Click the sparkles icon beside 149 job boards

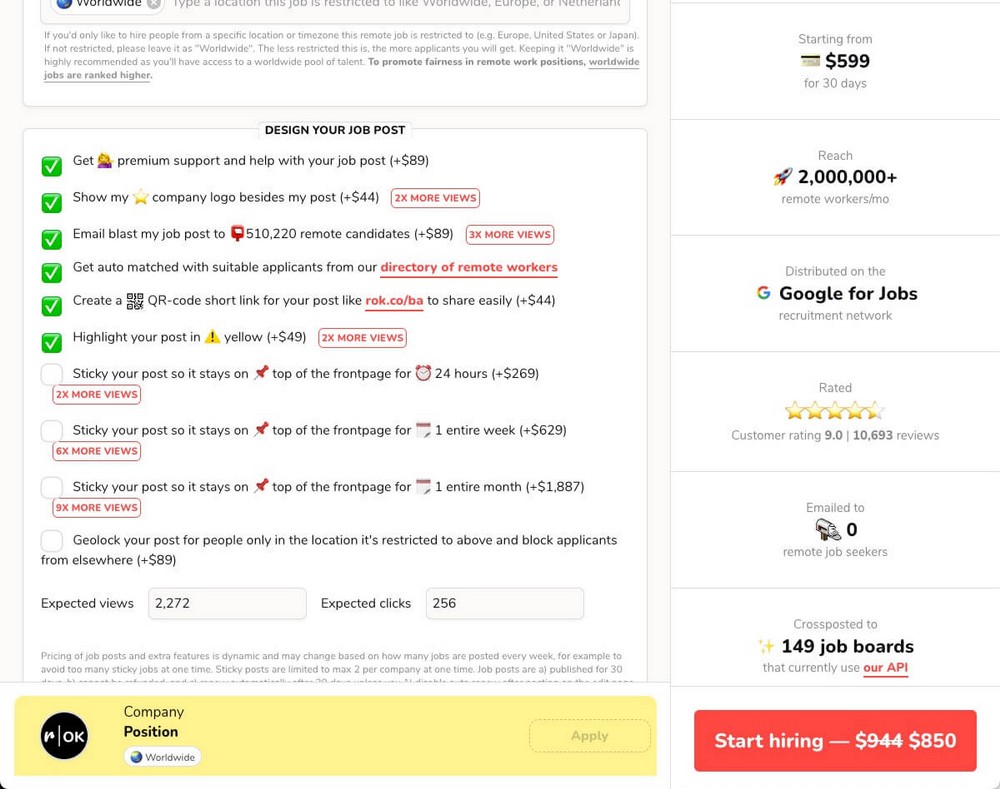[769, 647]
